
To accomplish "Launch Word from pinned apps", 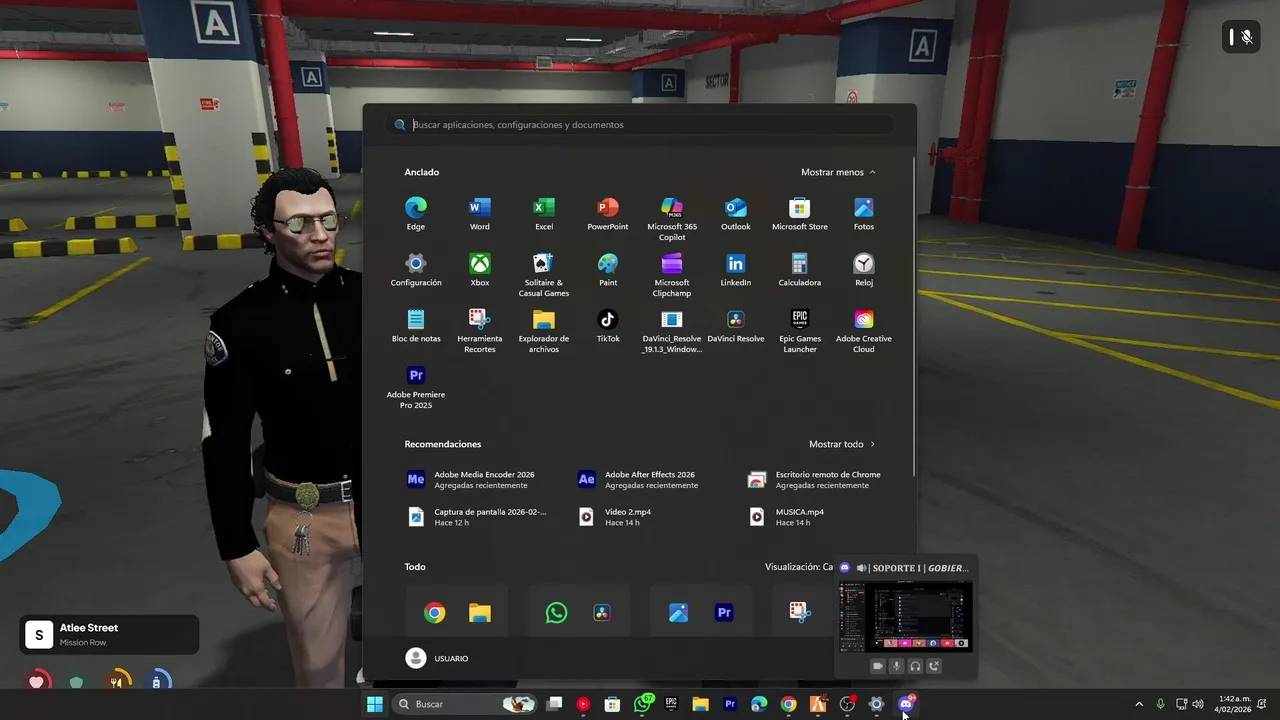I will point(480,214).
